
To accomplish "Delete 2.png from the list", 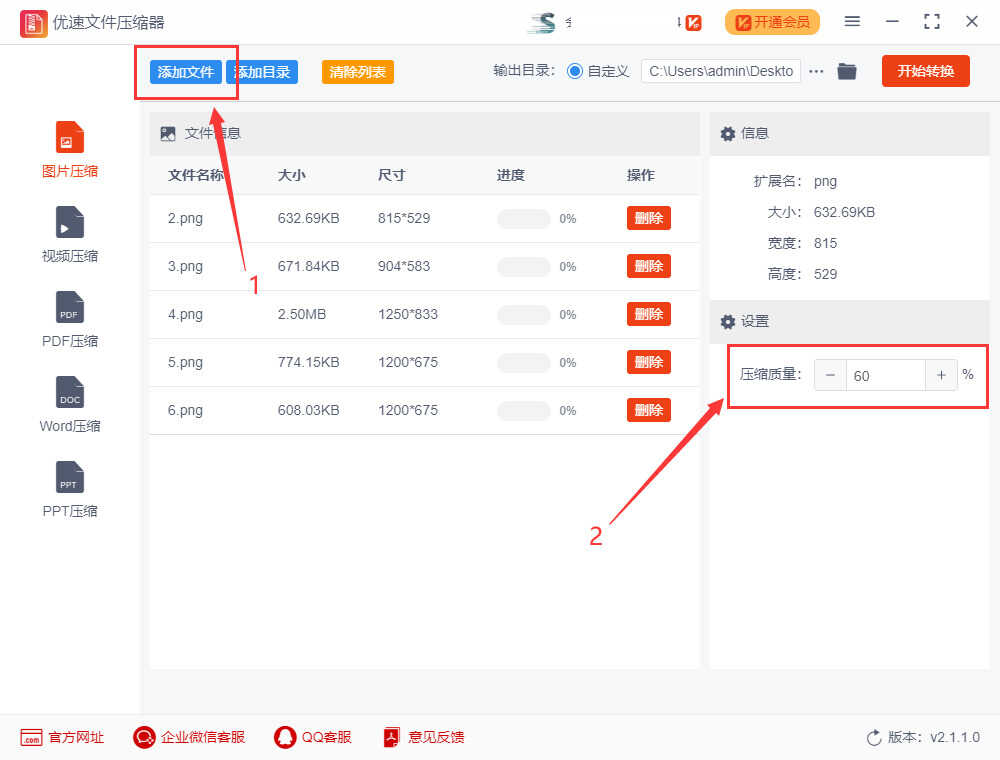I will tap(649, 218).
